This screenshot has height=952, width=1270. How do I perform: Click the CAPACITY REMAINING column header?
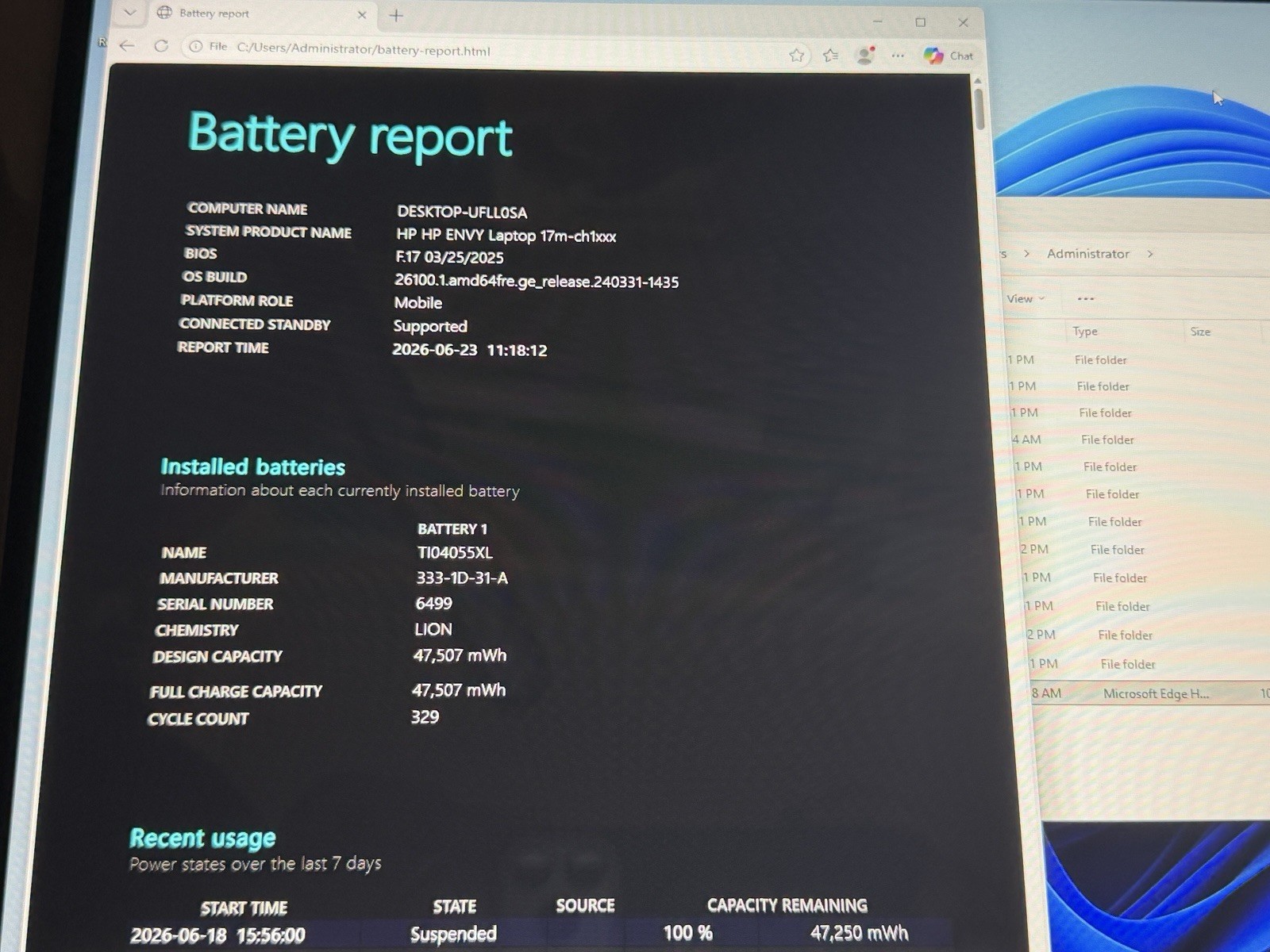pyautogui.click(x=787, y=906)
